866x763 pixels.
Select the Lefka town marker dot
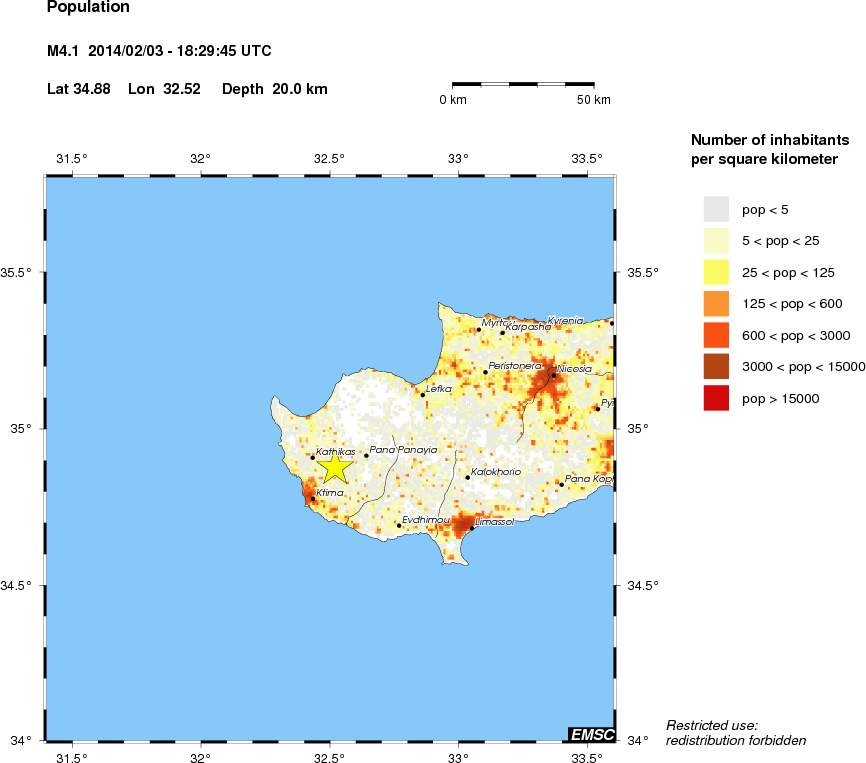pyautogui.click(x=422, y=394)
